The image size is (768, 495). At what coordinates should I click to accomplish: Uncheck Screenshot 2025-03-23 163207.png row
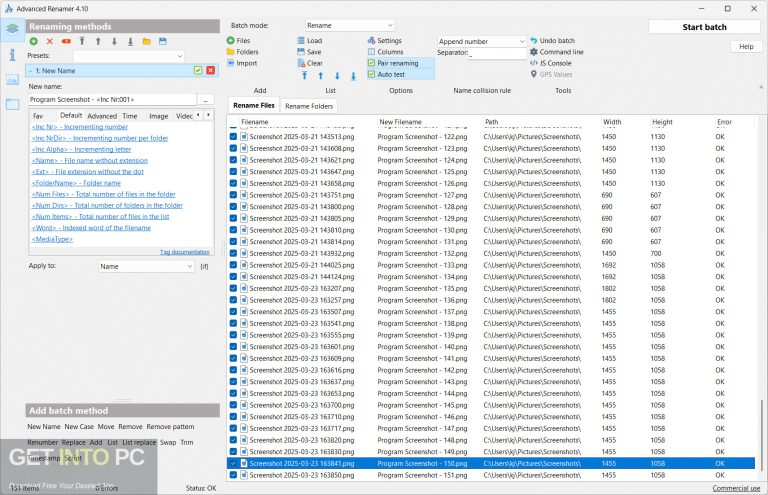pos(233,288)
